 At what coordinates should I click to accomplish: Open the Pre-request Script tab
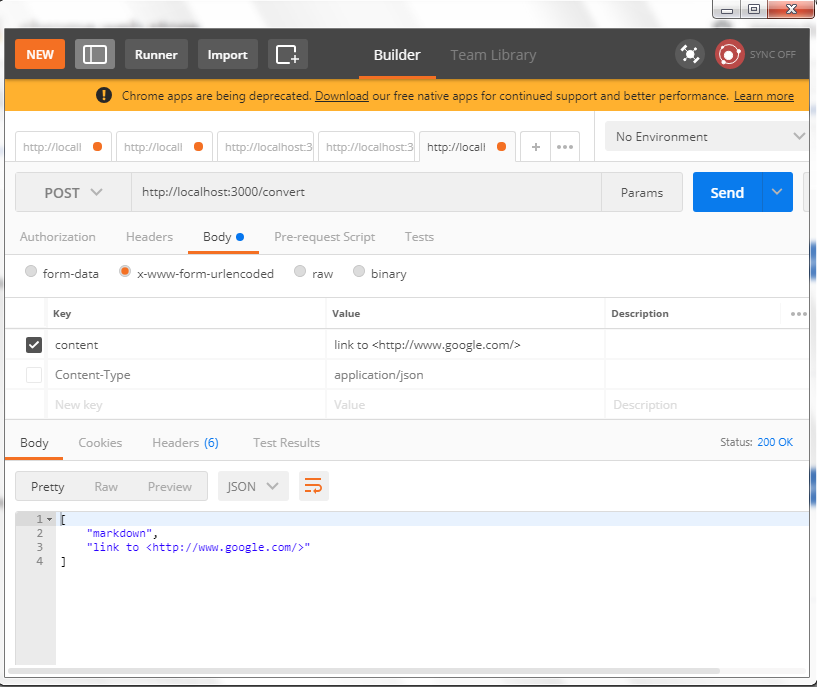(x=325, y=237)
